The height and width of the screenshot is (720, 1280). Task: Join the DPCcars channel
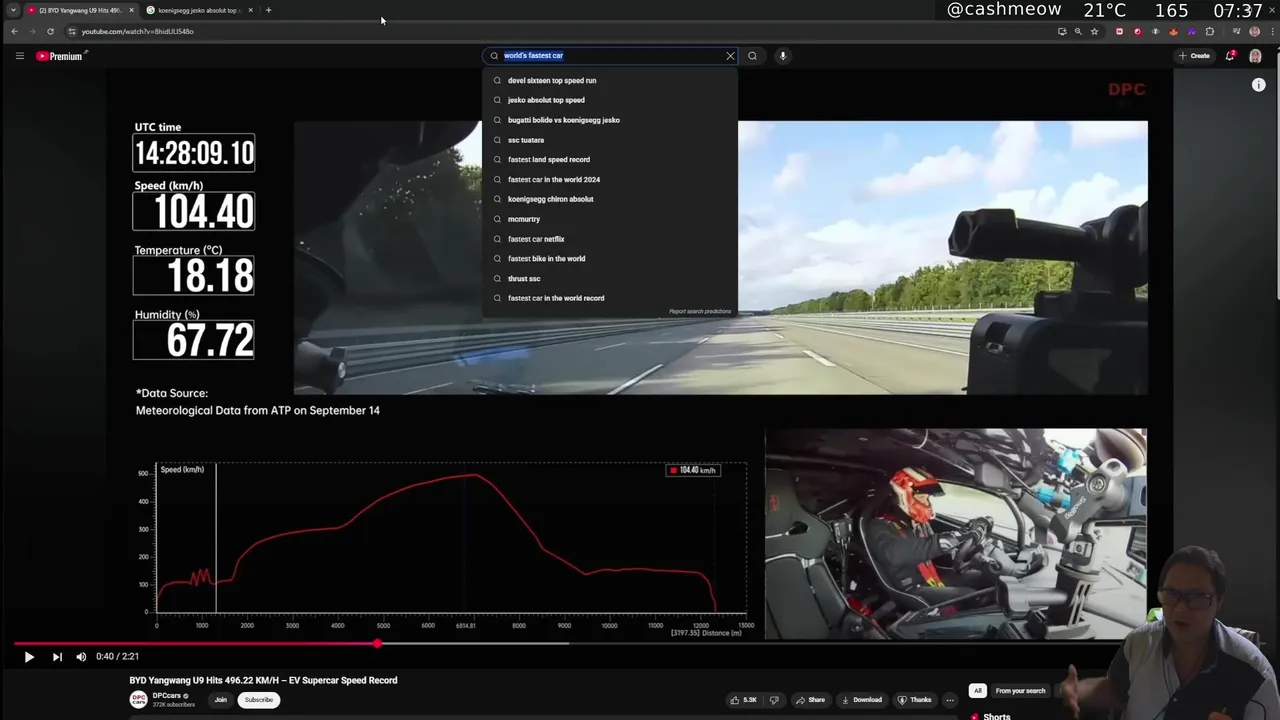point(220,700)
